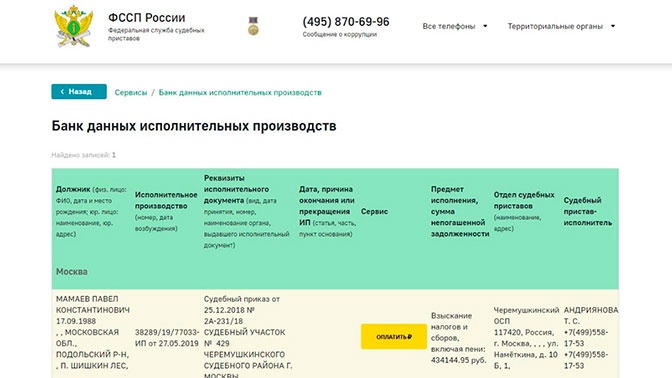
Task: Click the ruble sign on ОПЛАТИТЬ button
Action: coord(410,337)
